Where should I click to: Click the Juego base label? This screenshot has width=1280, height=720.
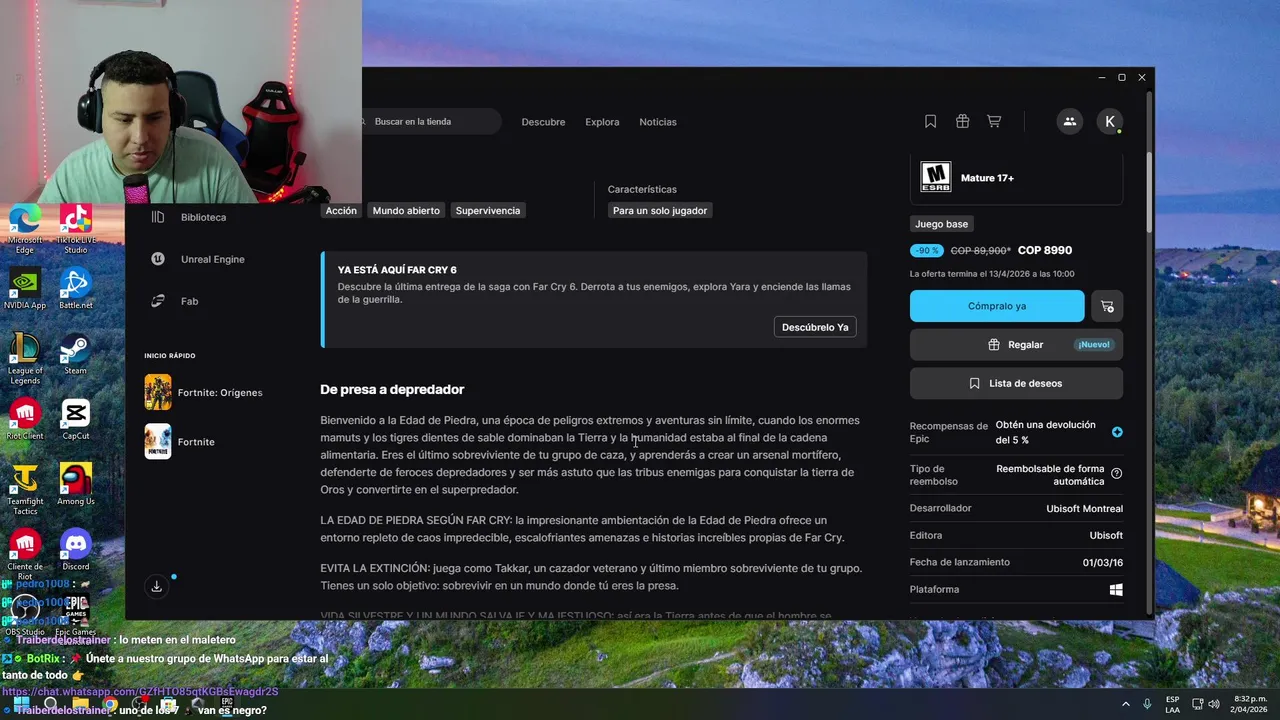[x=942, y=224]
